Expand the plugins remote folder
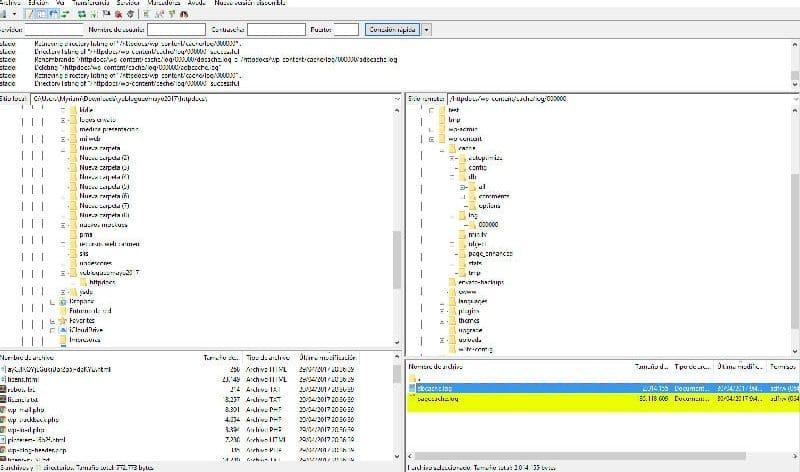This screenshot has width=800, height=472. click(442, 311)
